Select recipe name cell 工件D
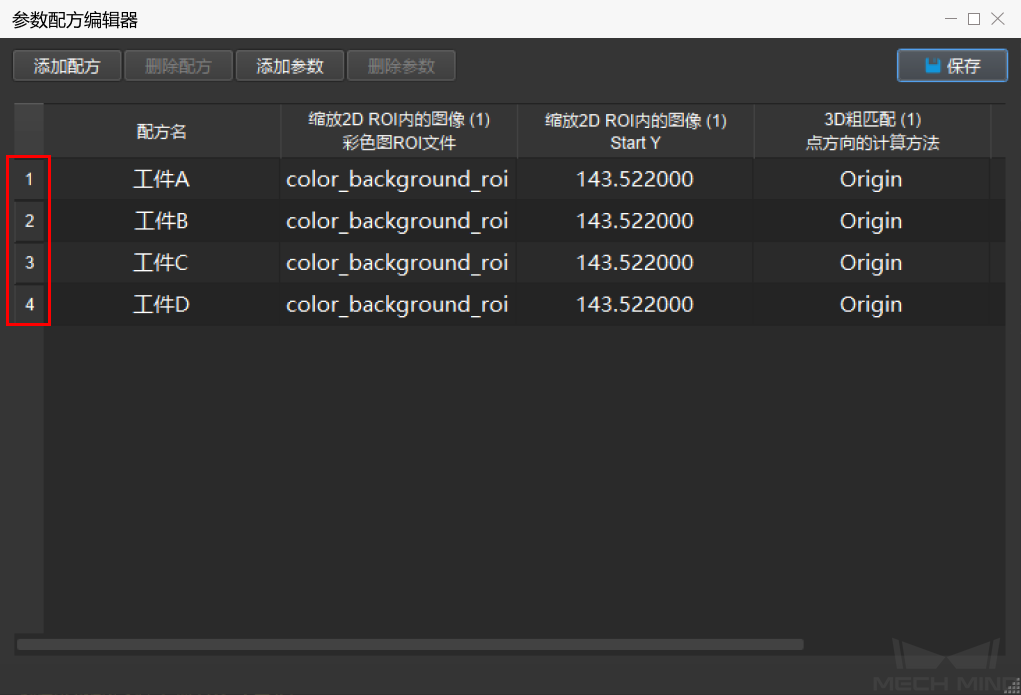Viewport: 1021px width, 695px height. click(161, 304)
